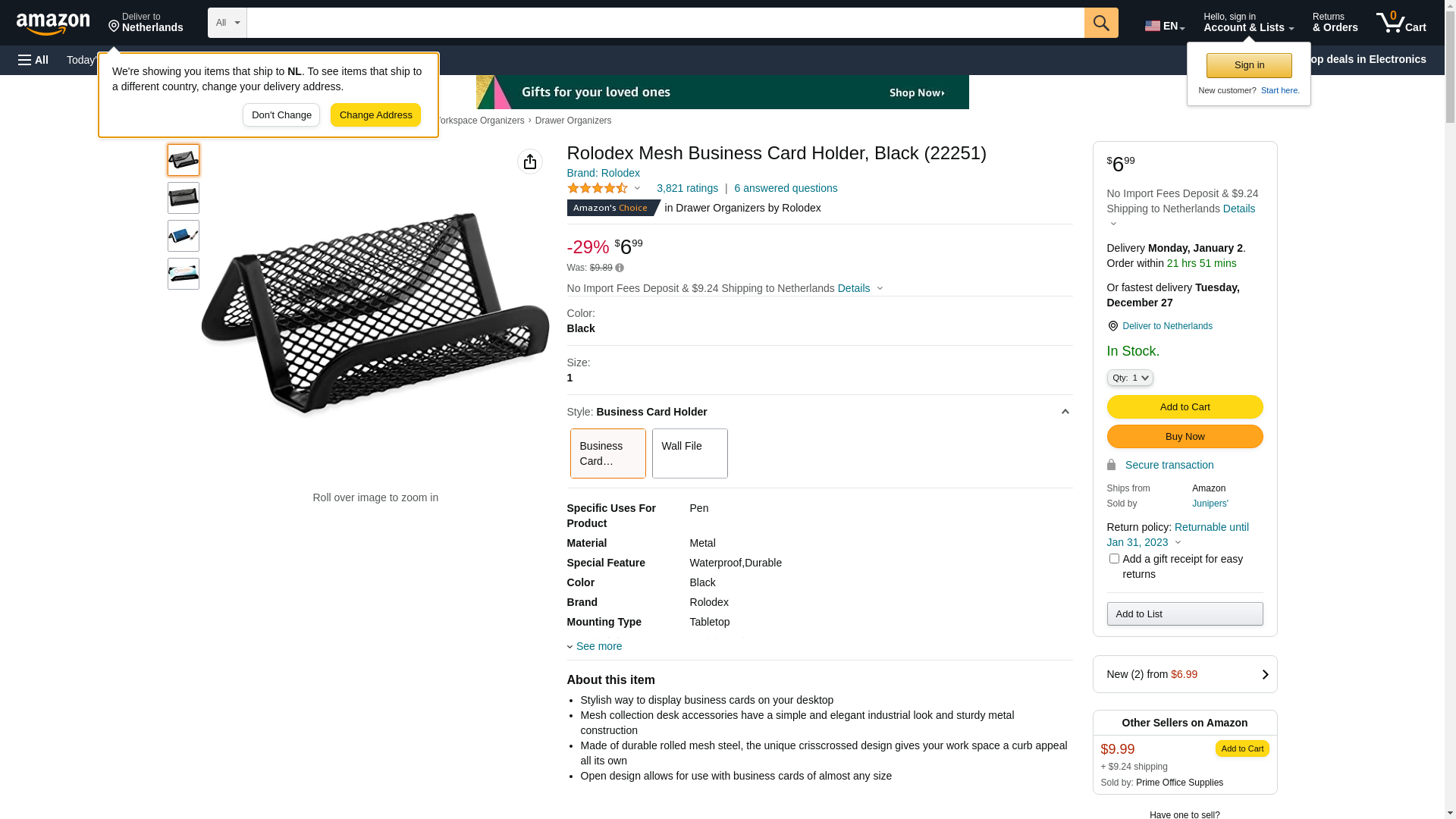Select the second product thumbnail image
This screenshot has width=1456, height=819.
tap(184, 198)
